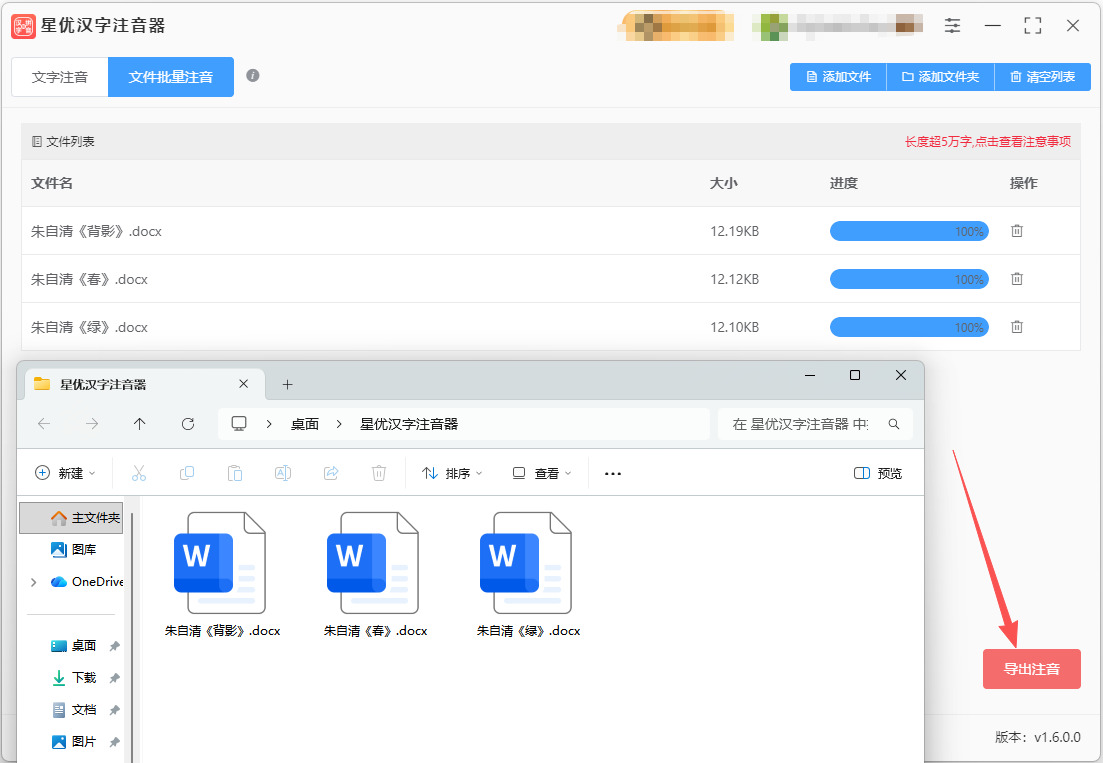Switch to the 文字注音 tab
Viewport: 1103px width, 763px height.
pyautogui.click(x=60, y=77)
